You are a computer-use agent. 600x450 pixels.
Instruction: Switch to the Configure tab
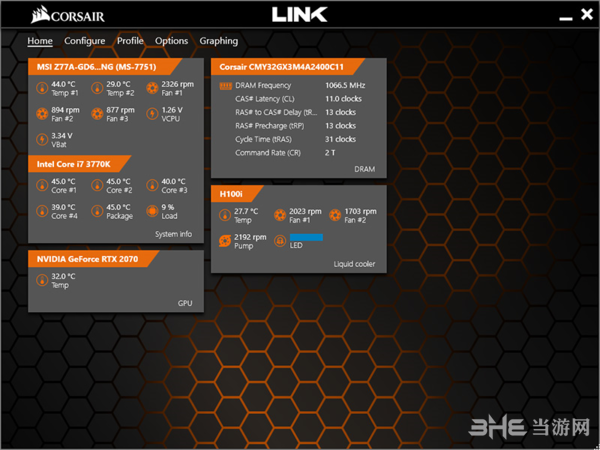click(x=85, y=41)
